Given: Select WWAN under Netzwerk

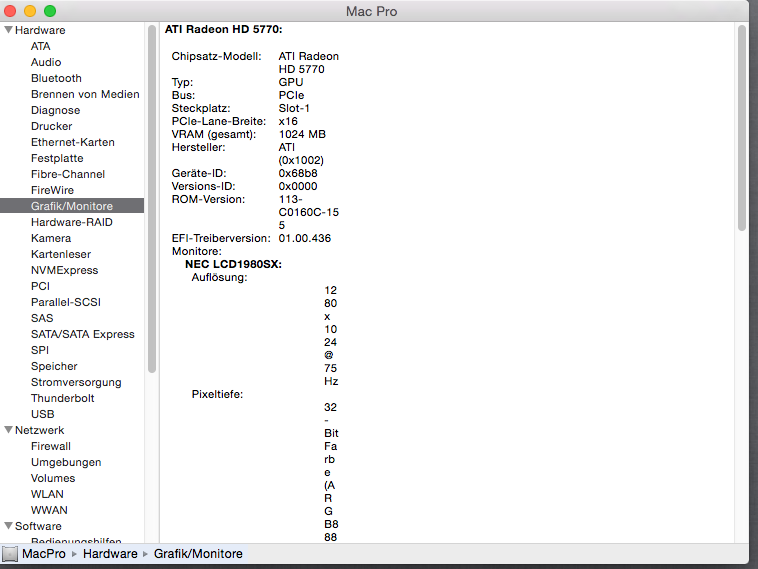Looking at the screenshot, I should [x=49, y=509].
